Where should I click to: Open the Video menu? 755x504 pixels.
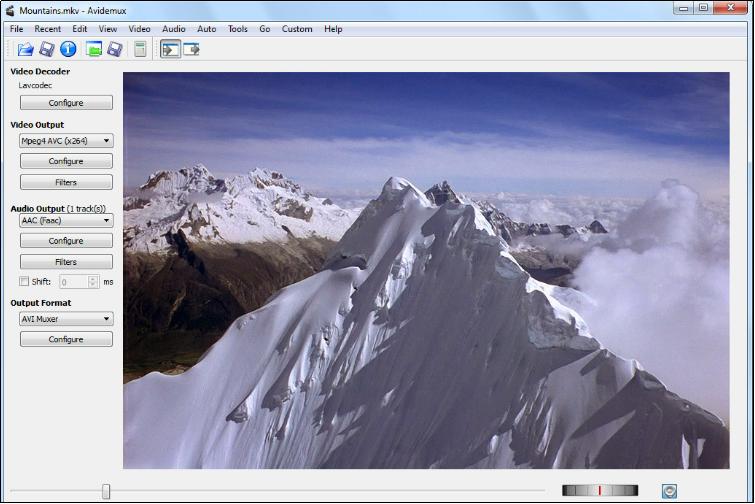tap(140, 29)
